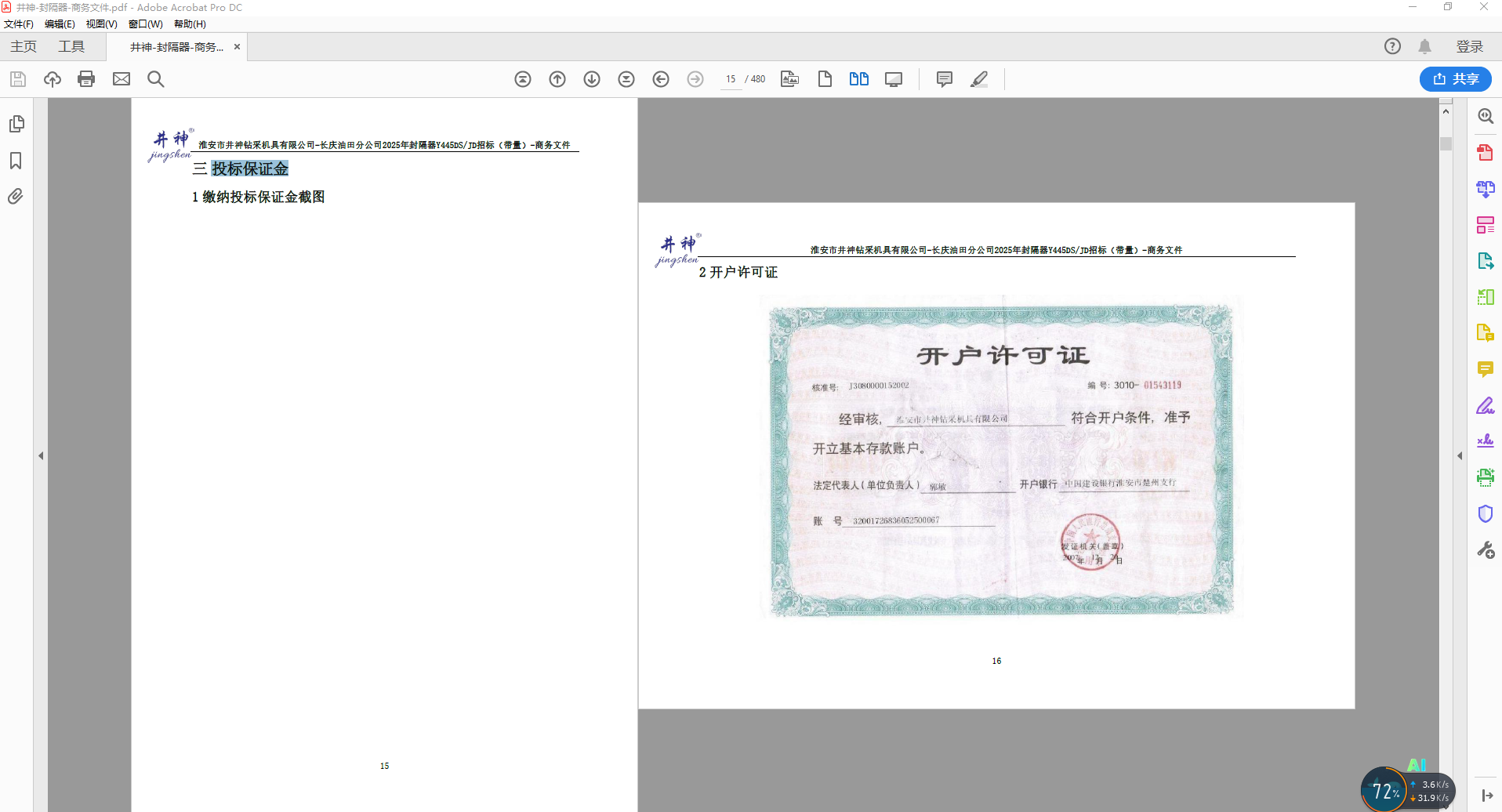This screenshot has width=1502, height=812.
Task: Select the 井神-封隔器-商务 document tab
Action: (x=176, y=47)
